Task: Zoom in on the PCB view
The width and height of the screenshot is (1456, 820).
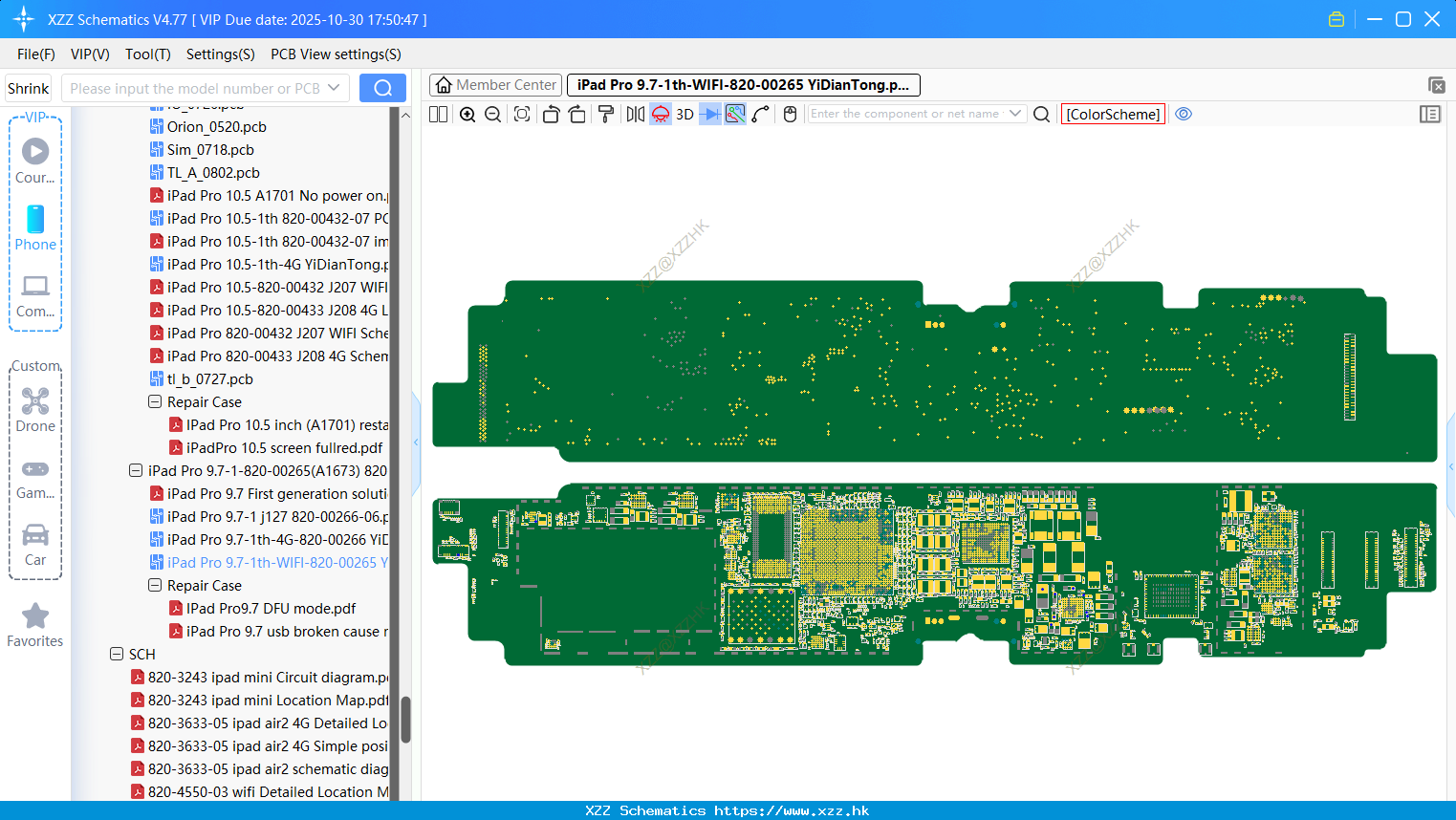Action: (x=467, y=114)
